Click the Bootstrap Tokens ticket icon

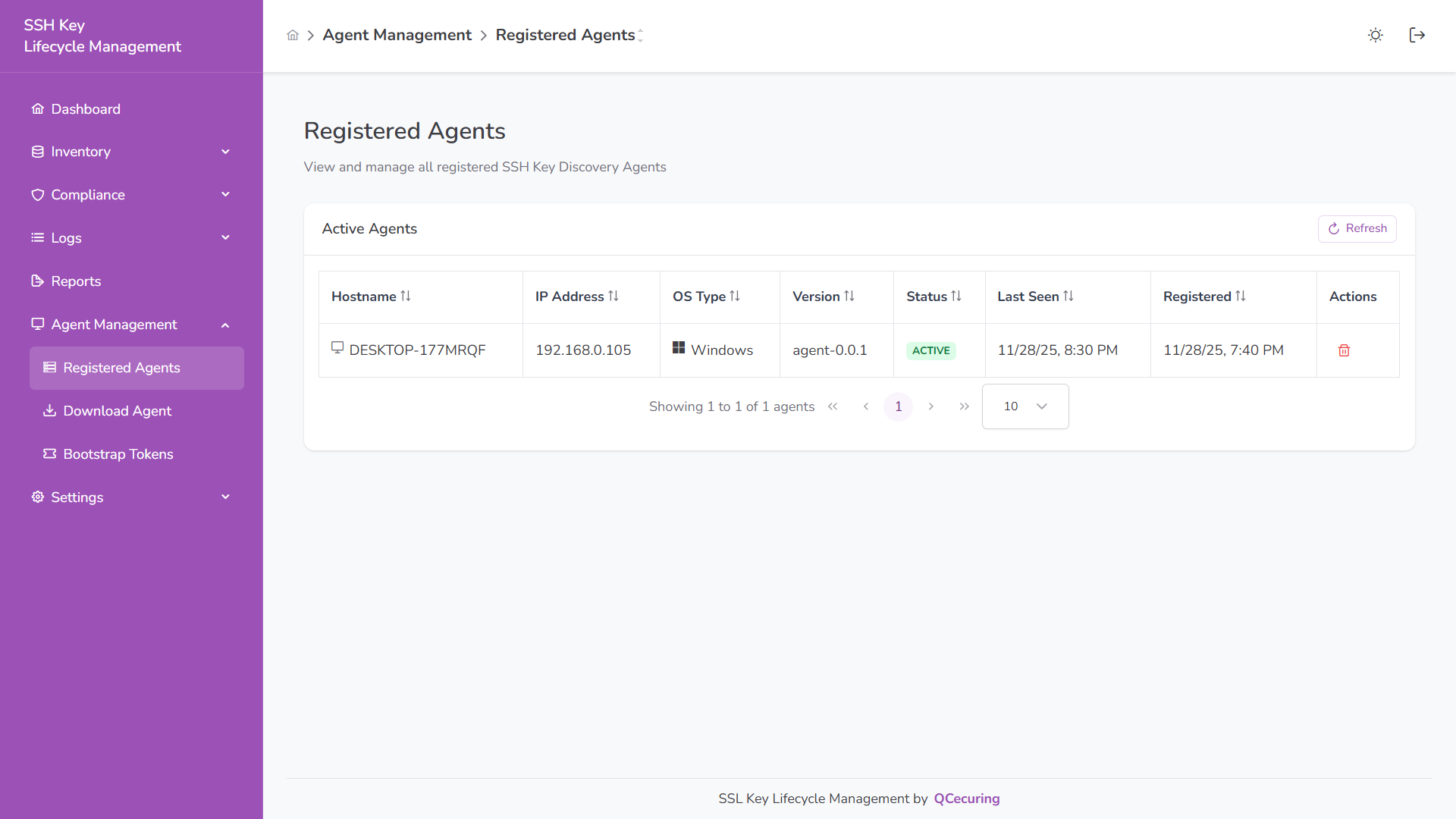pyautogui.click(x=49, y=453)
